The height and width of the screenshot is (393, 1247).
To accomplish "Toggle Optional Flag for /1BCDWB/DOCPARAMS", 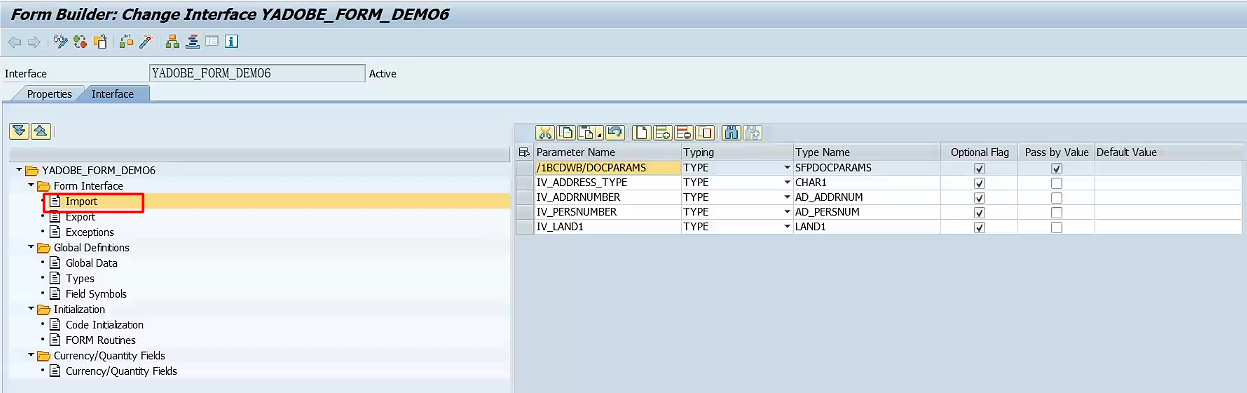I will tap(979, 168).
